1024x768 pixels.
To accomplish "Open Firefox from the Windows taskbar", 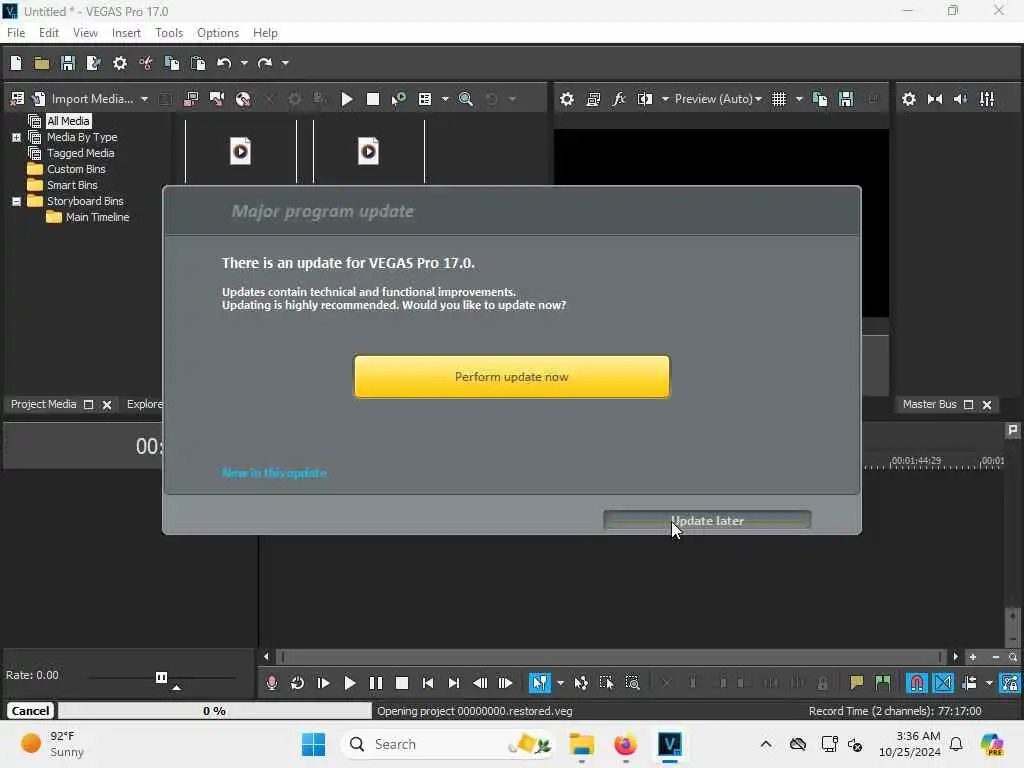I will click(x=625, y=744).
